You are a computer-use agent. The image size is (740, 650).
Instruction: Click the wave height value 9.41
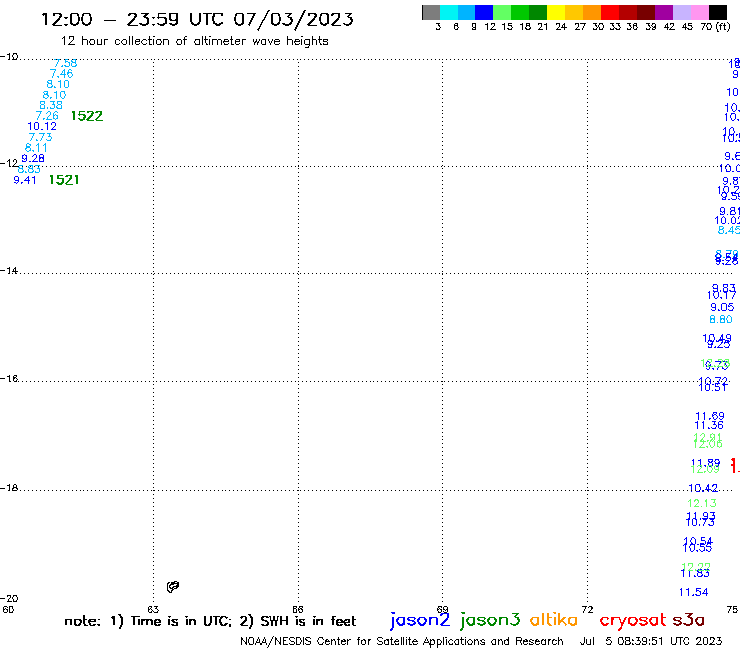tap(25, 180)
